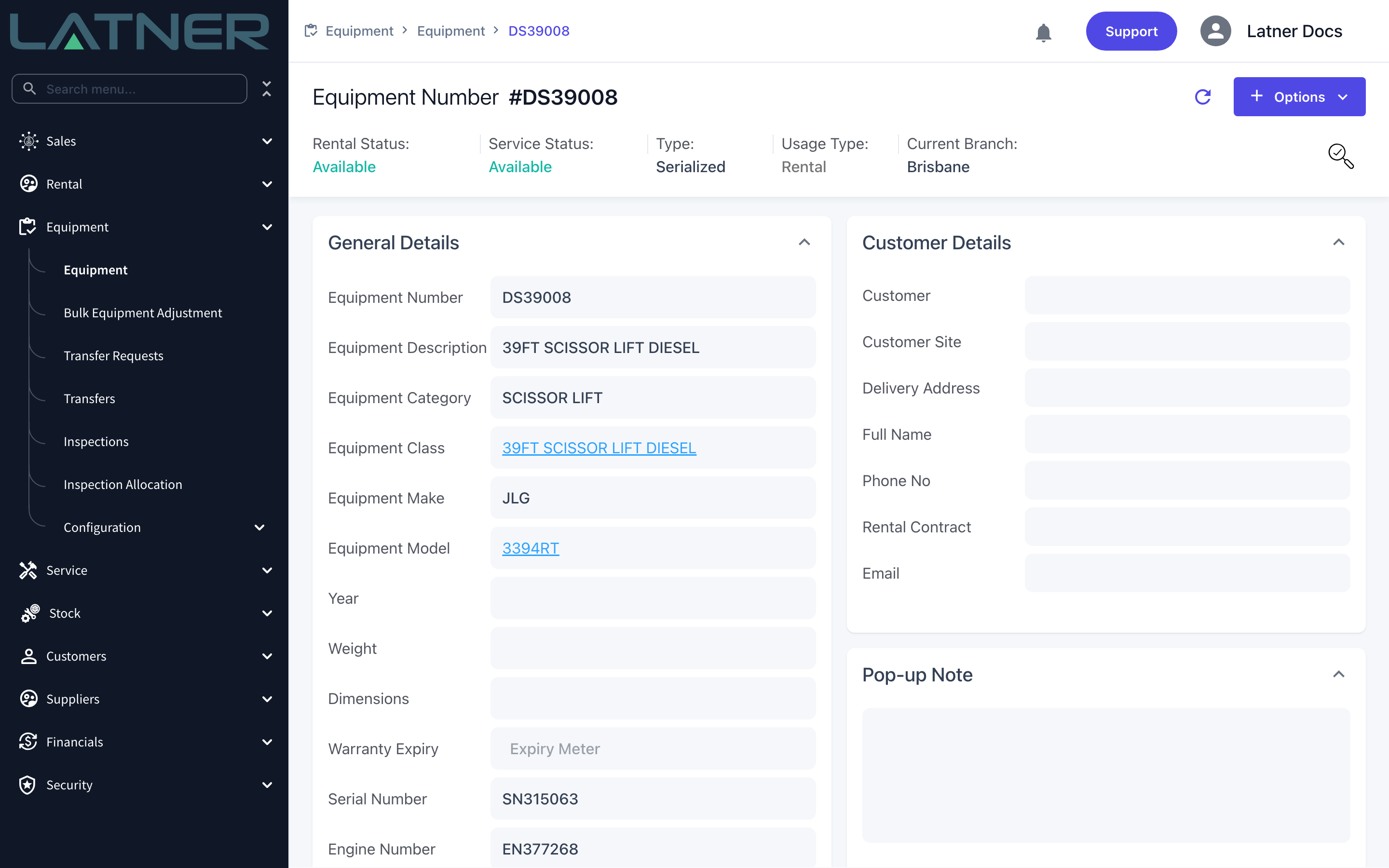
Task: Click the Financials dollar icon
Action: [x=28, y=742]
